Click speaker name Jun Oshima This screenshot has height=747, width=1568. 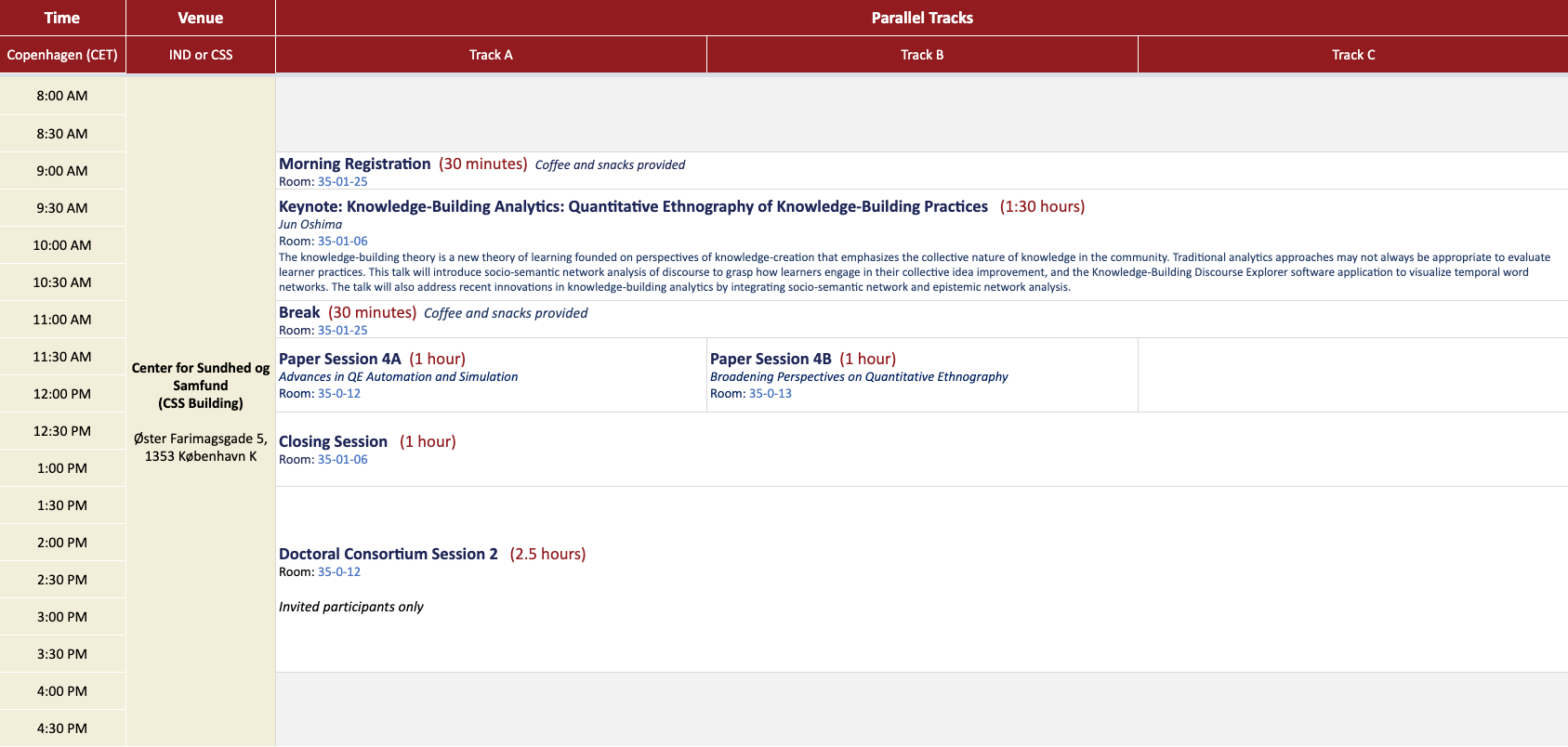(310, 225)
